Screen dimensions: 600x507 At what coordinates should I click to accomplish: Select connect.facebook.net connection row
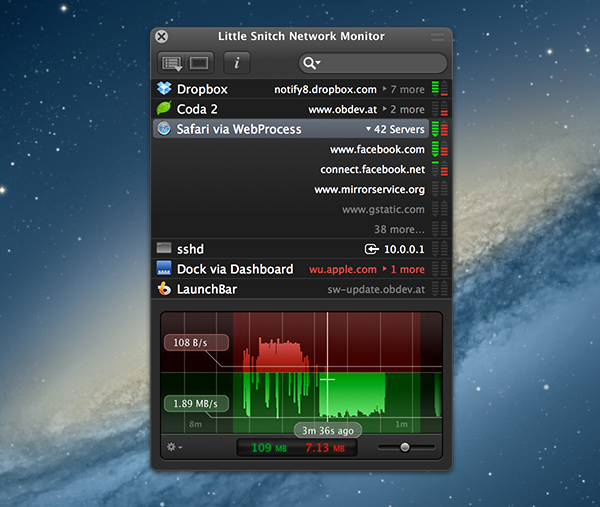(302, 169)
